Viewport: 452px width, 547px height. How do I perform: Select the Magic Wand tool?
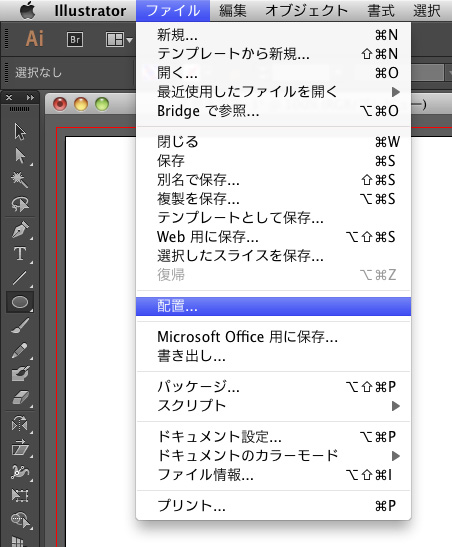tap(20, 180)
